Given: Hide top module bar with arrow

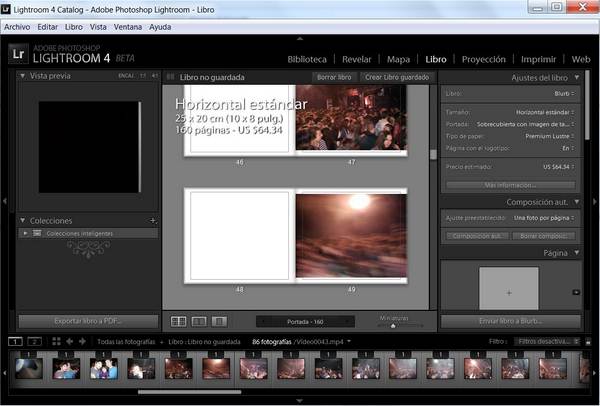Looking at the screenshot, I should [300, 38].
